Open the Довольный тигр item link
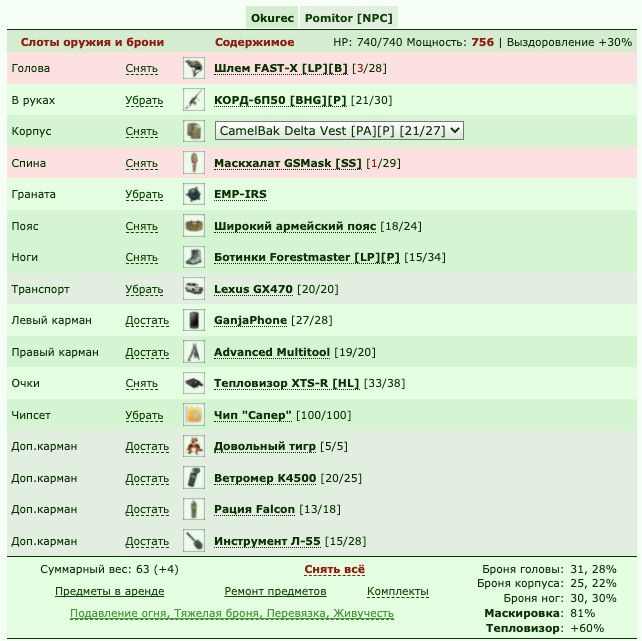Screen dimensions: 642x641 tap(265, 447)
